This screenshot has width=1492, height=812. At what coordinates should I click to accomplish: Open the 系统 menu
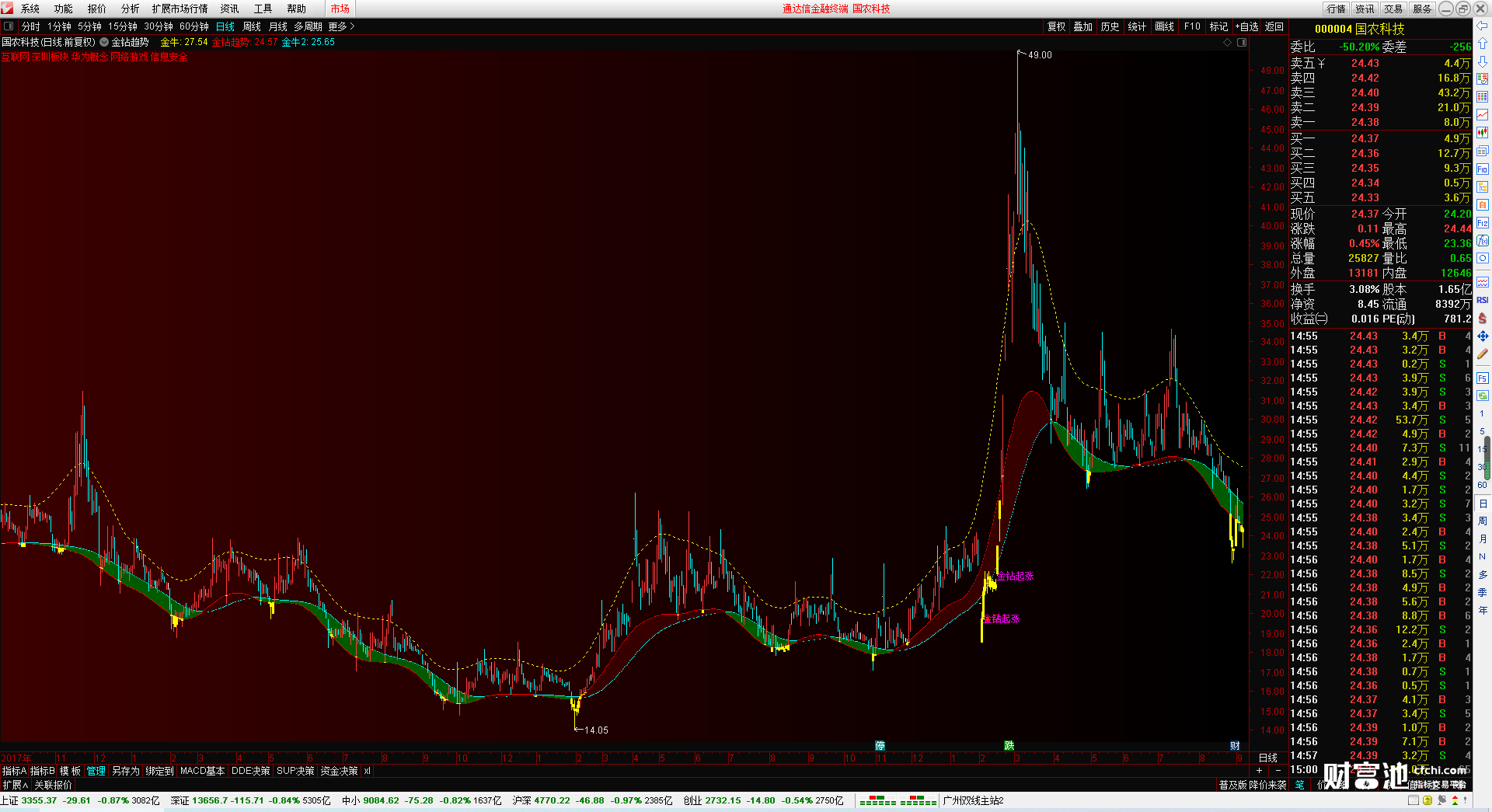click(x=30, y=9)
